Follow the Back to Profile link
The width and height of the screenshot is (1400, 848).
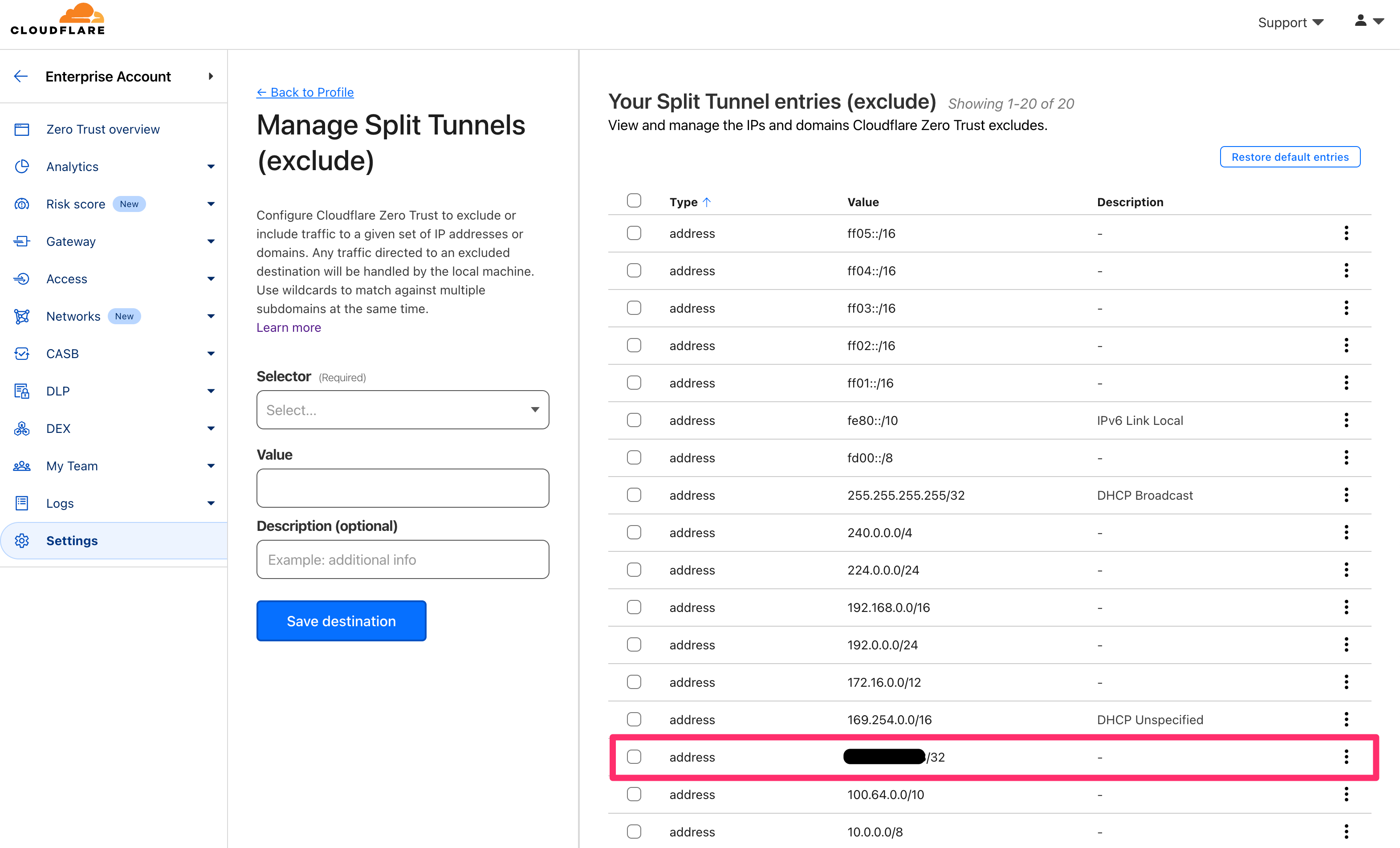305,92
